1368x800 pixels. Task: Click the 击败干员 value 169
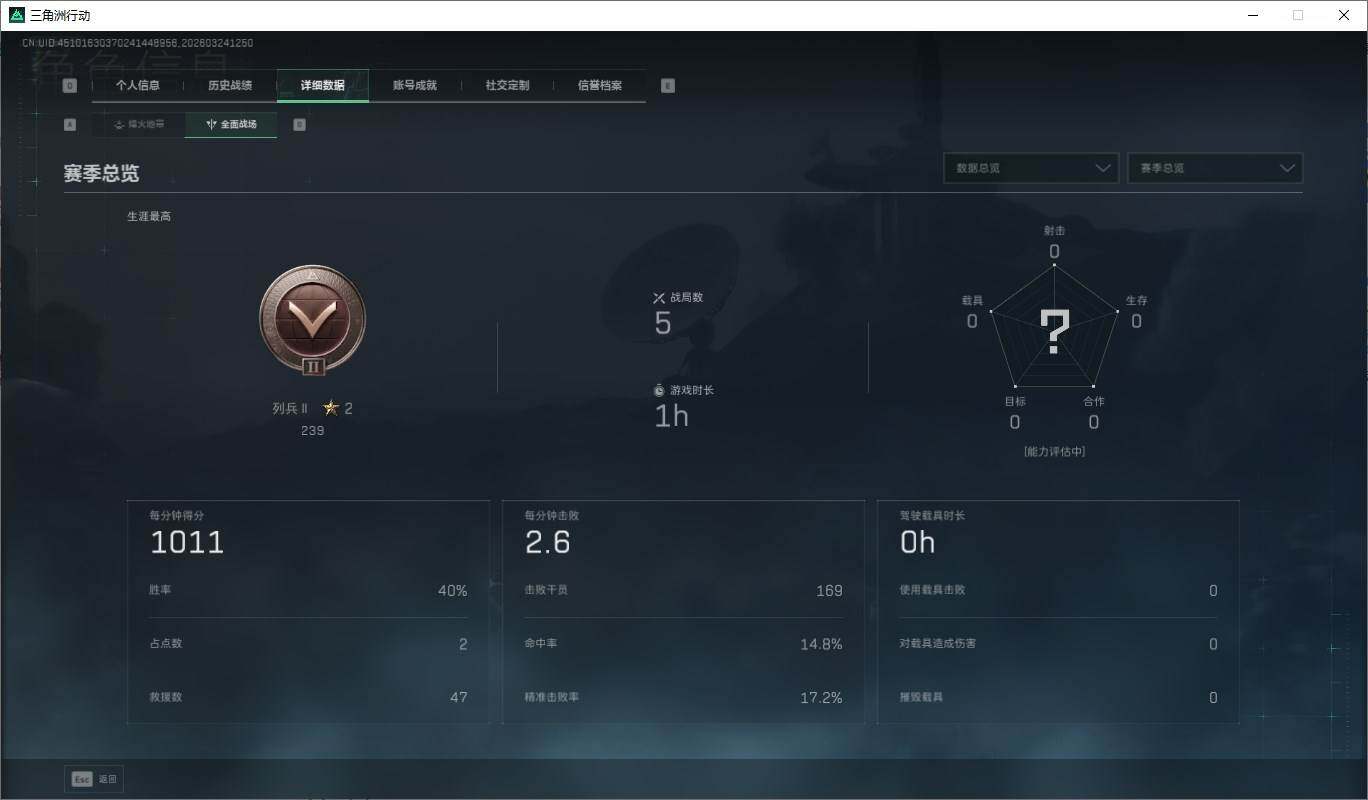click(830, 591)
